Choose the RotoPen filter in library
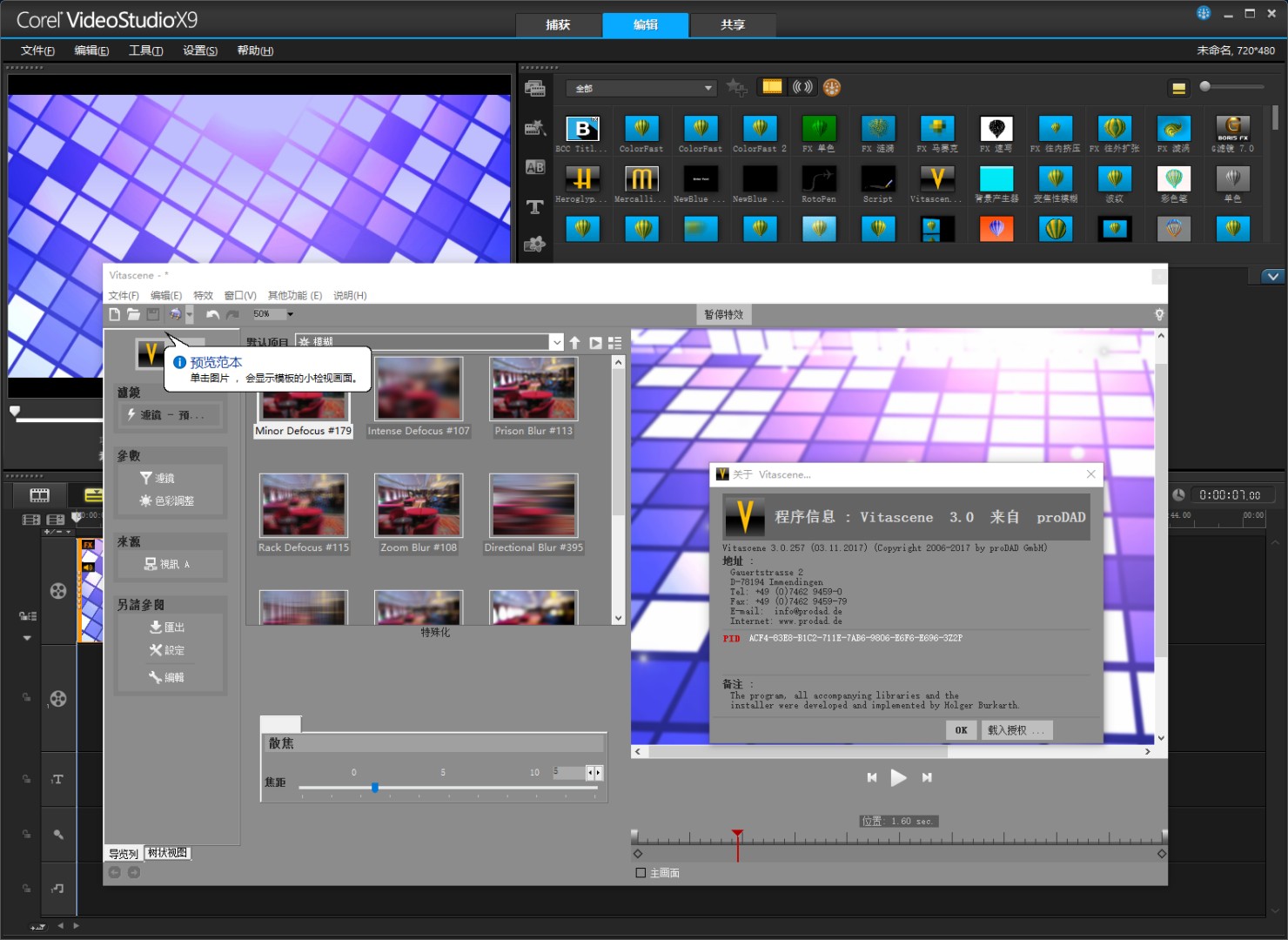1288x940 pixels. pos(819,178)
